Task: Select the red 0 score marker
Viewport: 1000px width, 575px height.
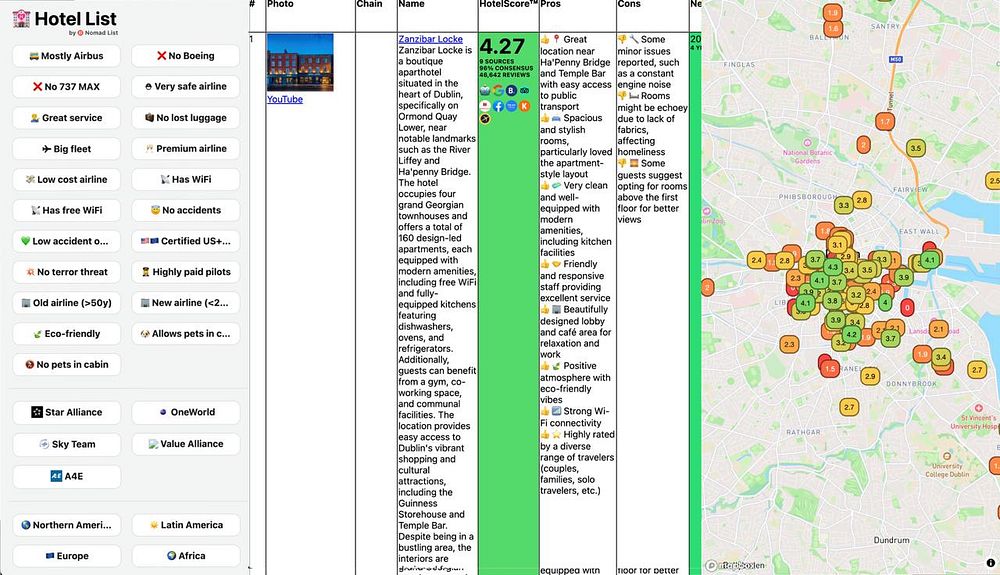Action: pyautogui.click(x=907, y=307)
